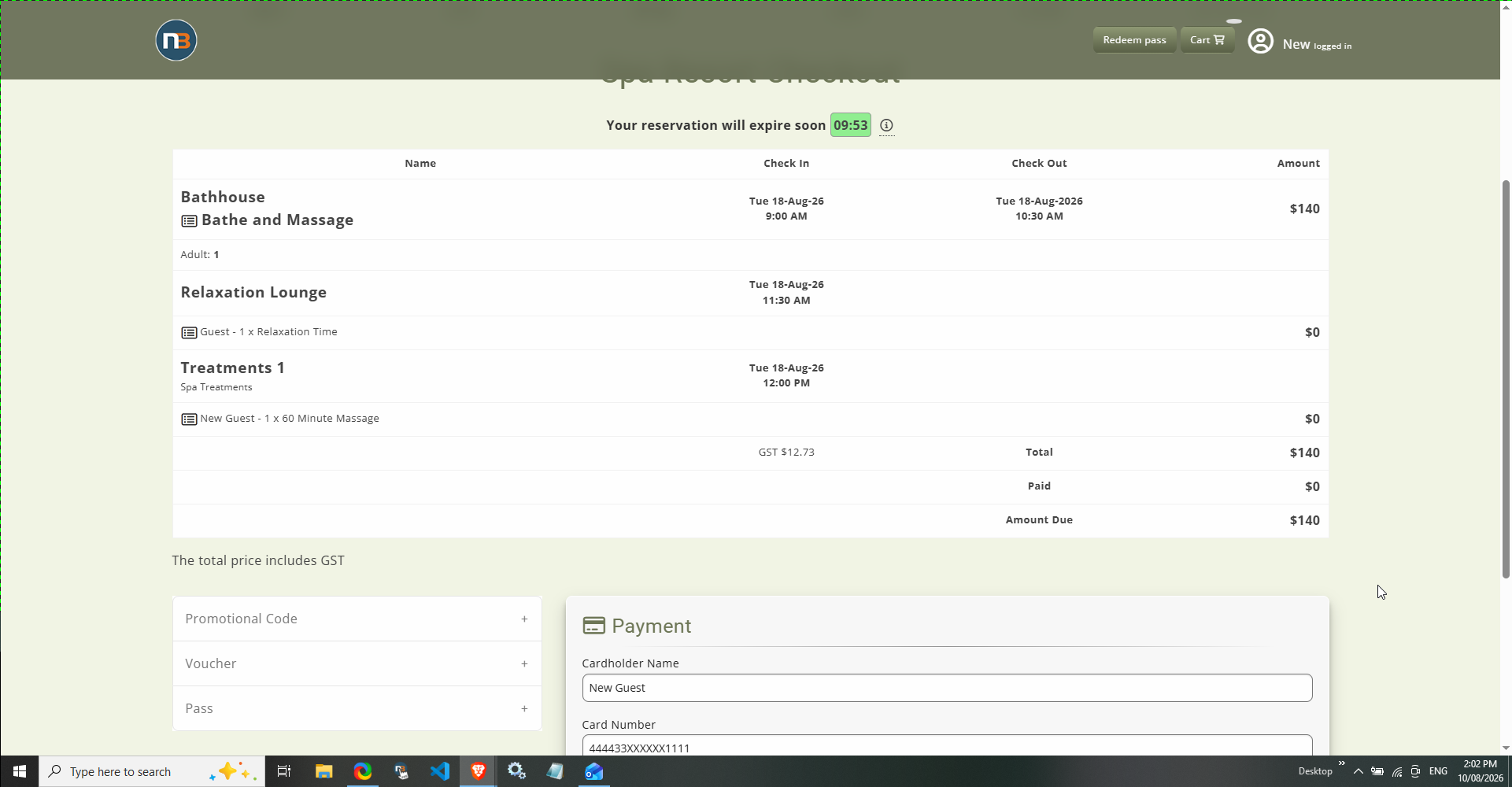The height and width of the screenshot is (787, 1512).
Task: Open the Windows Start menu
Action: pyautogui.click(x=19, y=771)
